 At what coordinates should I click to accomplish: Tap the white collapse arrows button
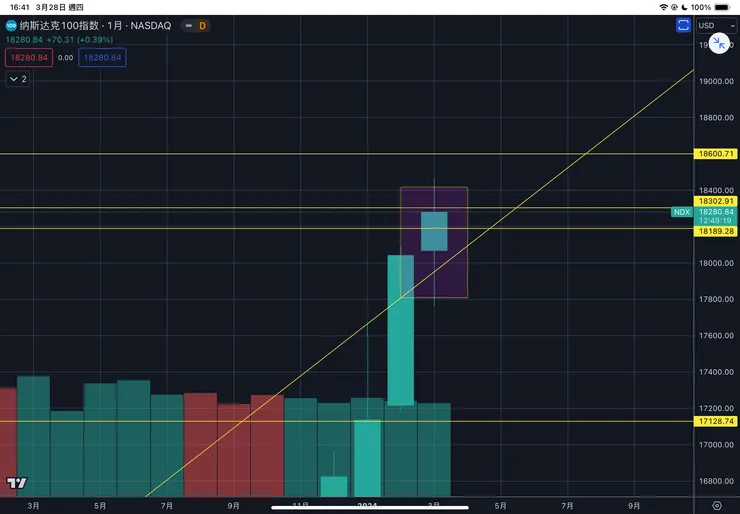719,44
